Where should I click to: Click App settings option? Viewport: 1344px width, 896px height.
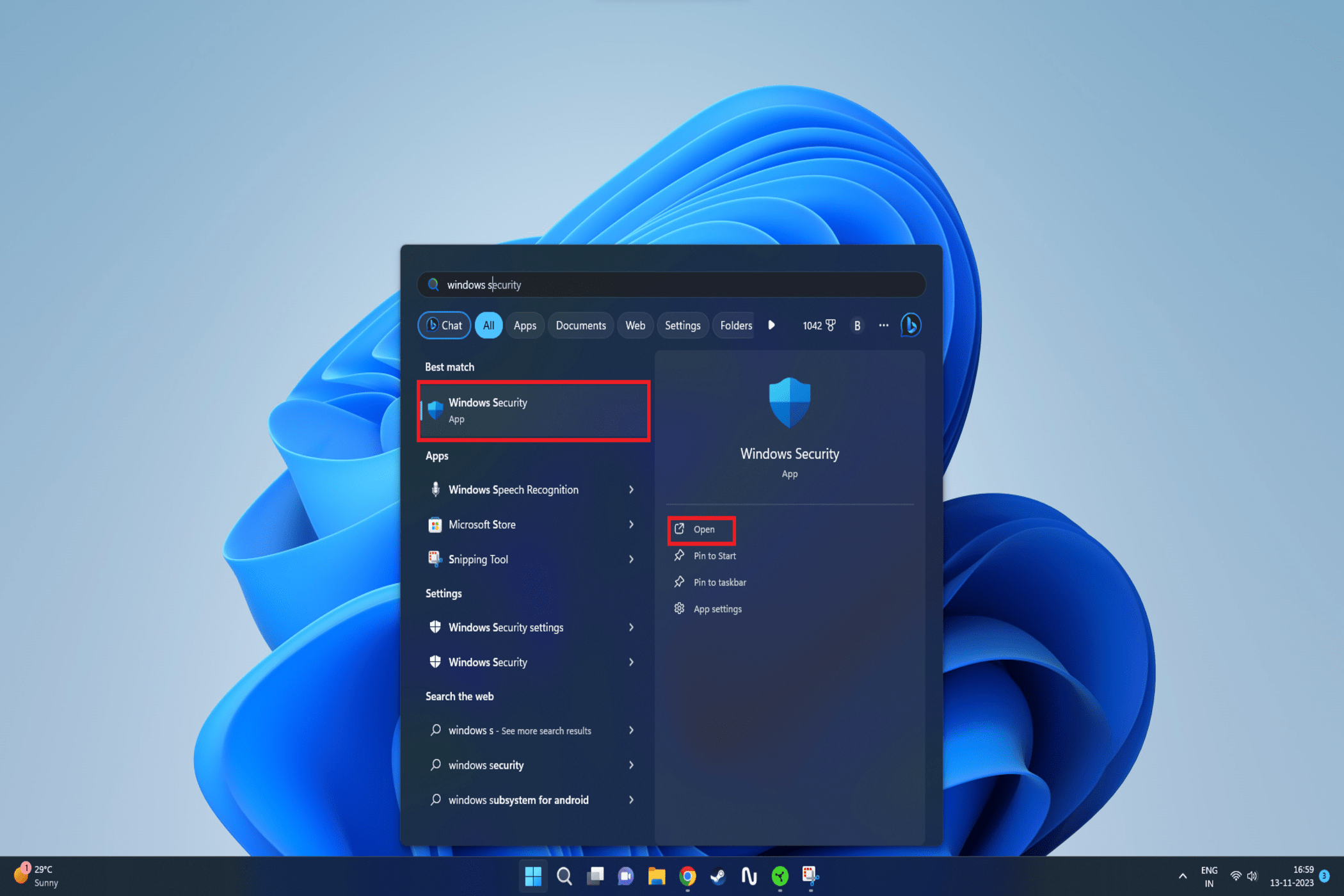717,608
